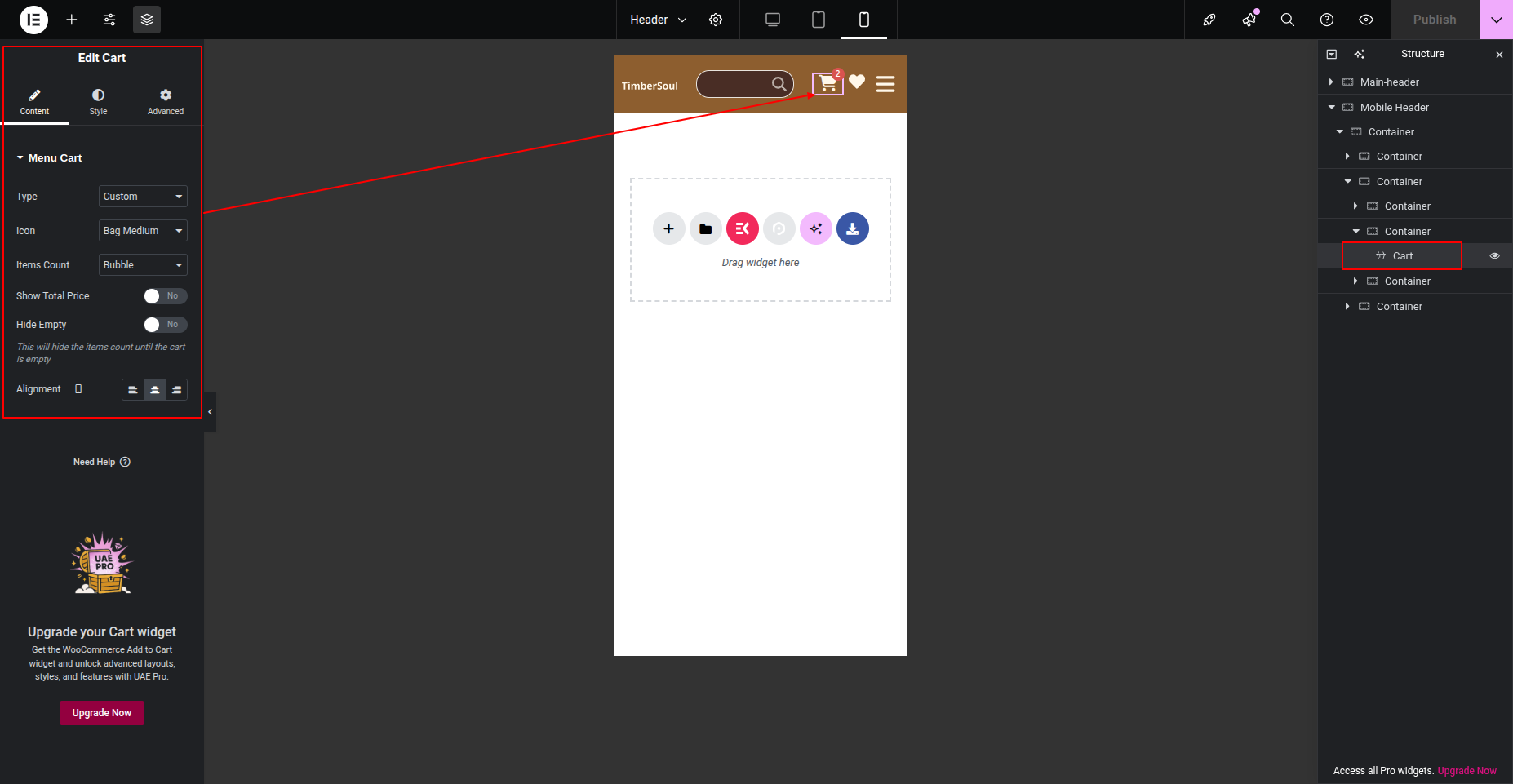Click the Elementor logo menu icon
The image size is (1513, 784).
coord(33,20)
